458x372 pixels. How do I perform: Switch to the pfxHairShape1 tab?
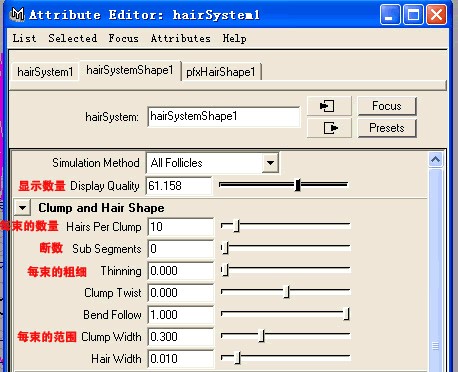(x=221, y=72)
